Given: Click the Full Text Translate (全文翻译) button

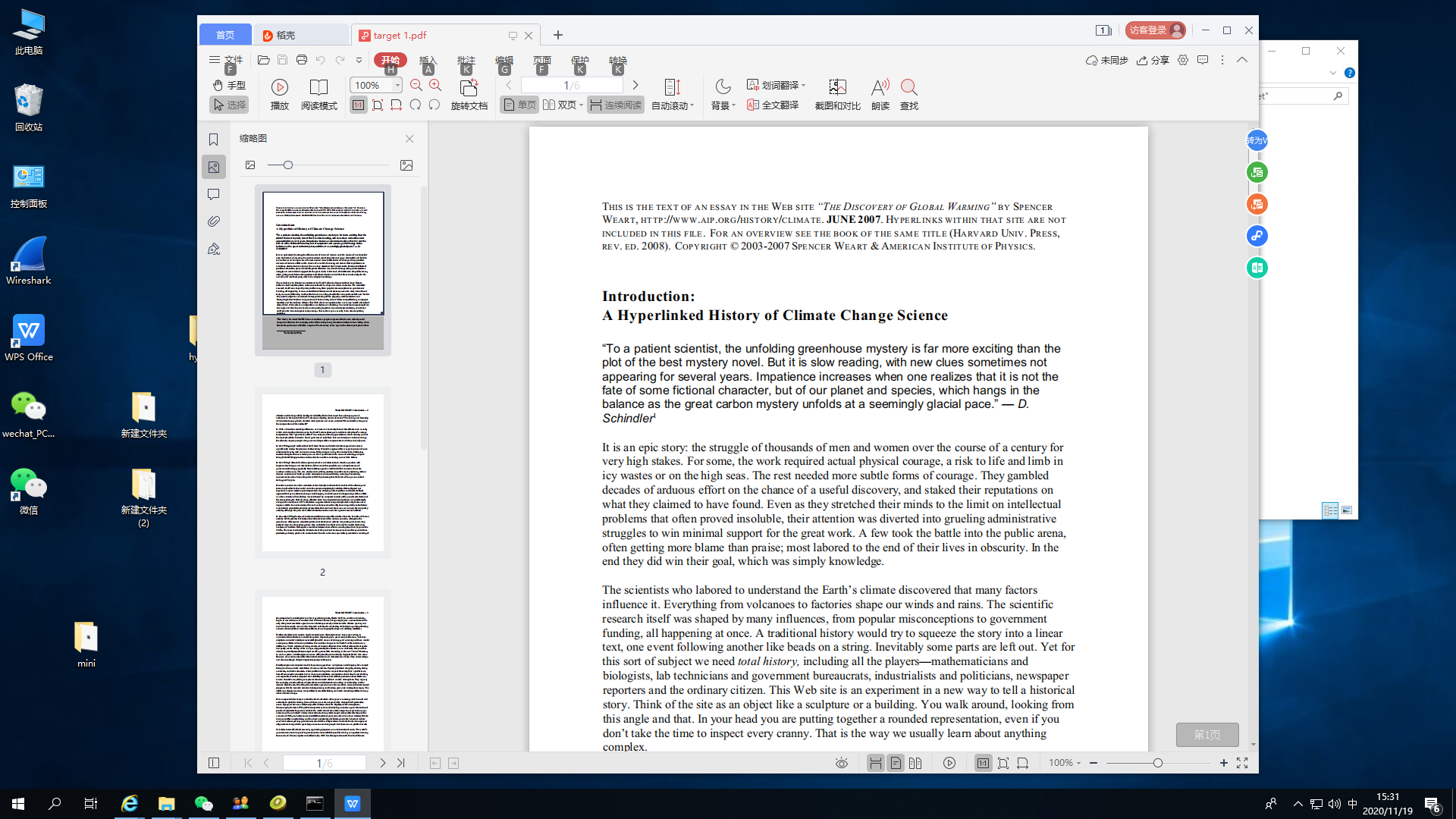Looking at the screenshot, I should [x=773, y=105].
